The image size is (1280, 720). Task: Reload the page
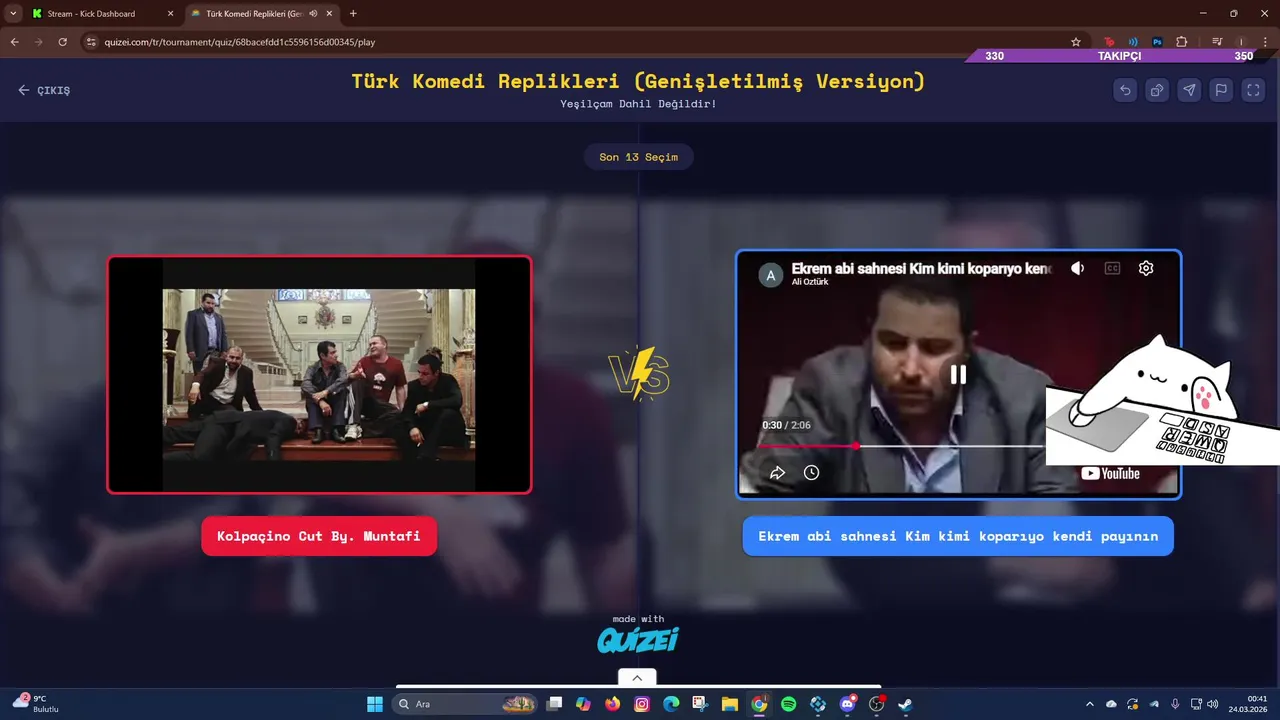pyautogui.click(x=62, y=42)
